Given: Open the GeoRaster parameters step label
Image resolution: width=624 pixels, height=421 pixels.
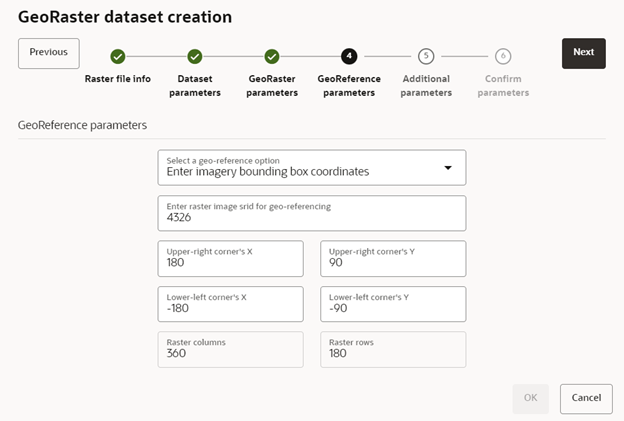Looking at the screenshot, I should pyautogui.click(x=272, y=86).
